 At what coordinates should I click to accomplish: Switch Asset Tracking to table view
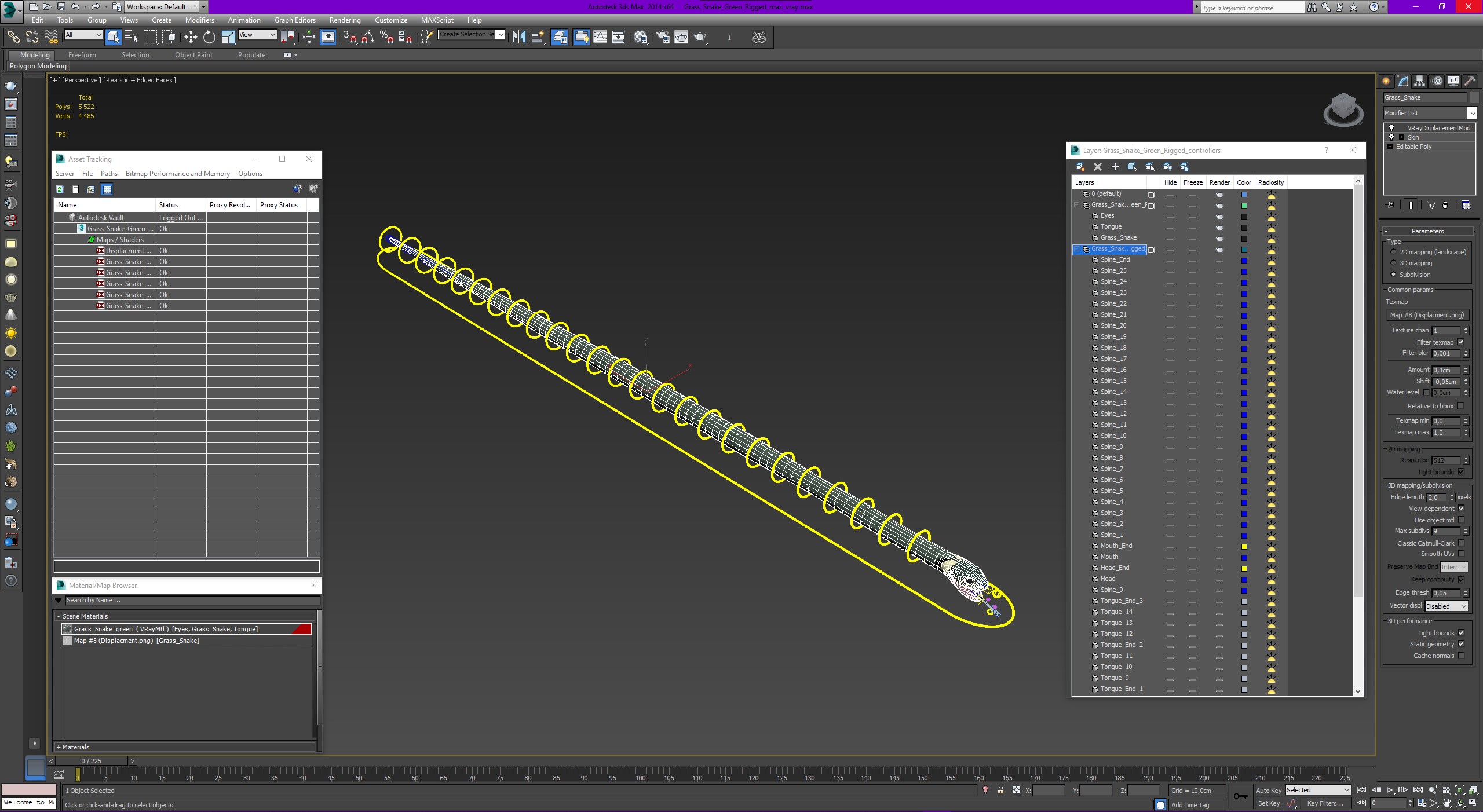(x=107, y=189)
